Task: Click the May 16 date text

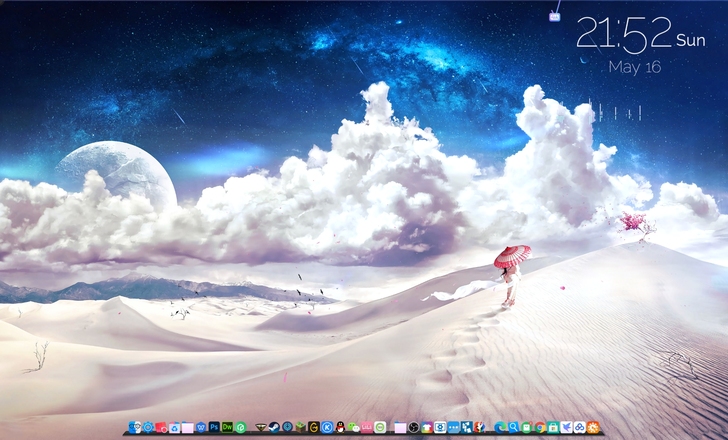Action: 634,67
